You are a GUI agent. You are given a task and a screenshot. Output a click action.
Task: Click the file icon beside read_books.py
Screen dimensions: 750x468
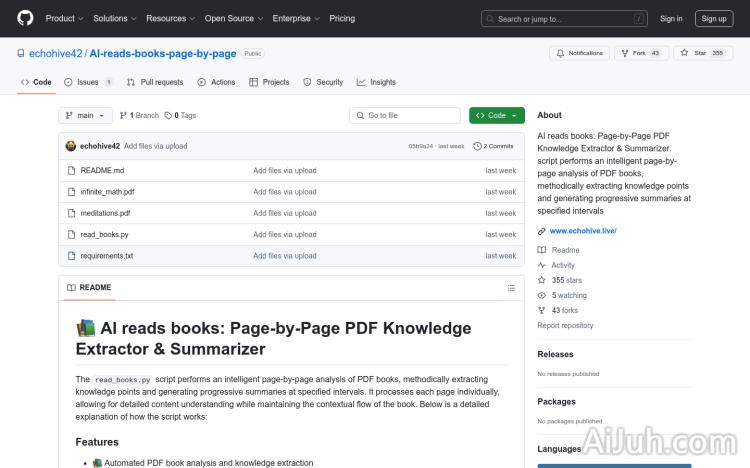[x=71, y=234]
